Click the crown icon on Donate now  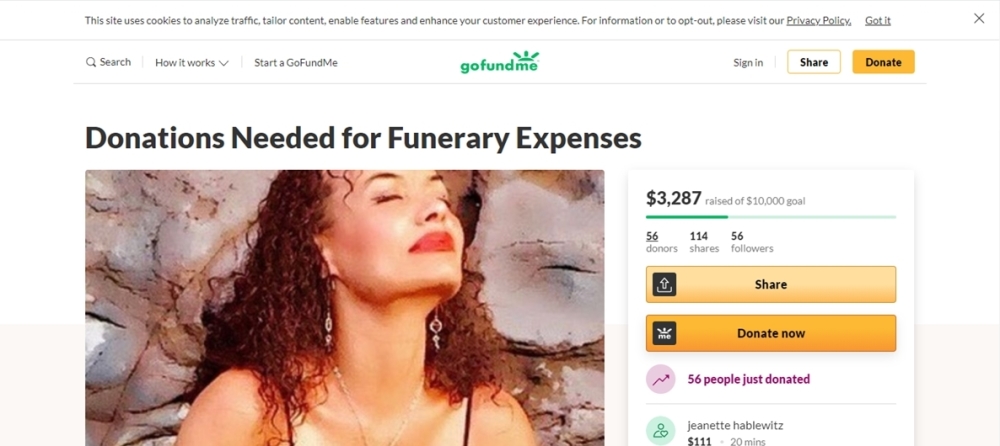(664, 333)
